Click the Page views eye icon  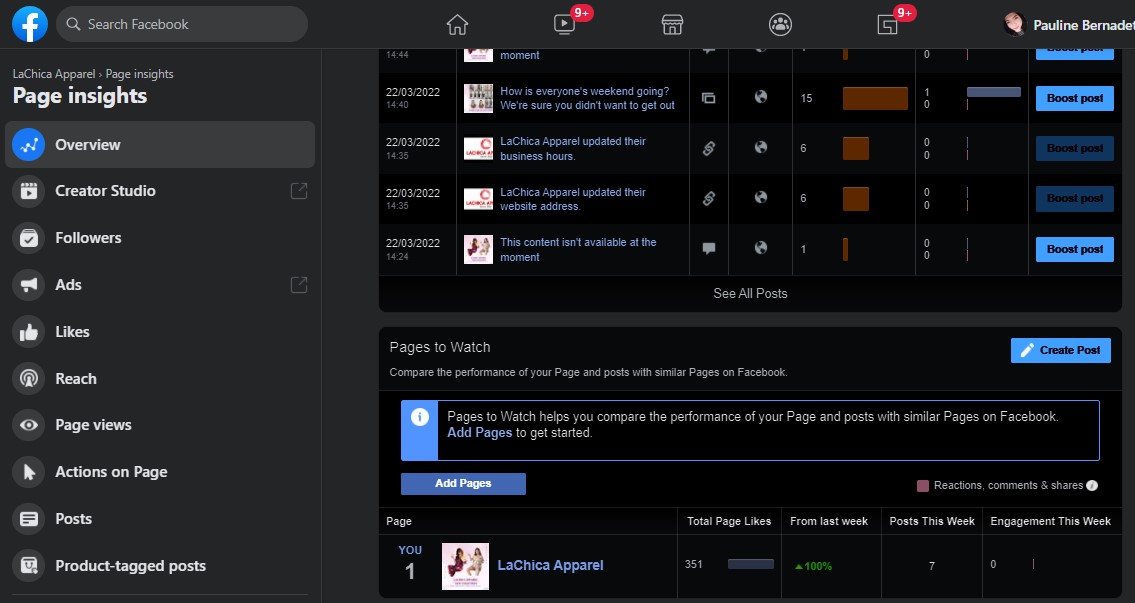coord(29,425)
